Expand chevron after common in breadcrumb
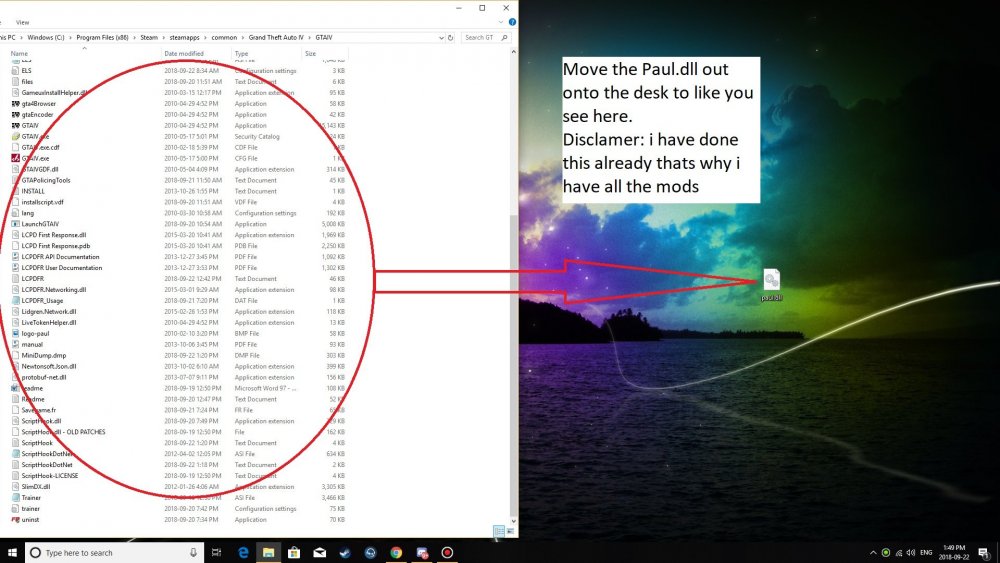 tap(242, 38)
